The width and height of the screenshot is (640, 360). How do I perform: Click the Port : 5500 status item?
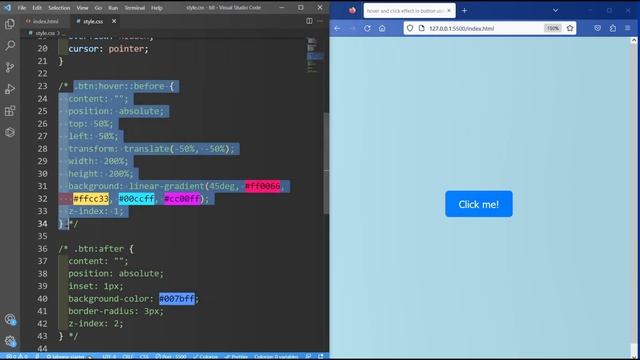(171, 356)
